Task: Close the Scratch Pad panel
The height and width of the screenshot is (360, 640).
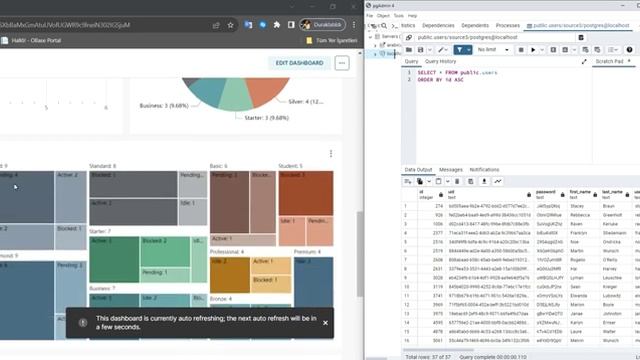Action: (x=629, y=61)
